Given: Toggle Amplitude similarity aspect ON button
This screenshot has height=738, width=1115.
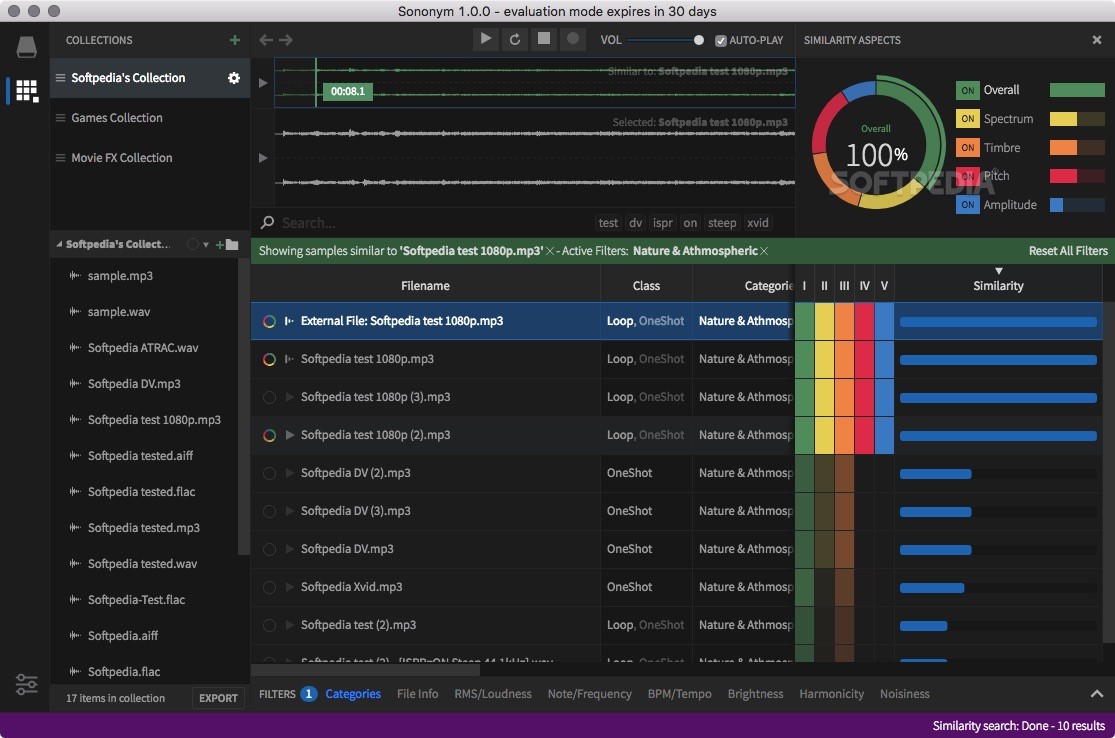Looking at the screenshot, I should 967,205.
